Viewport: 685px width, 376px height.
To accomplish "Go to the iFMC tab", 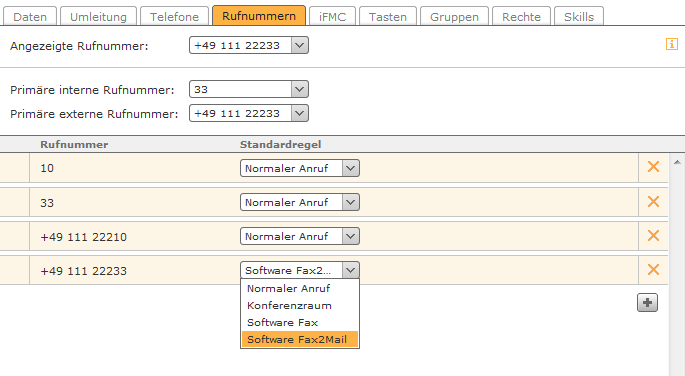I will pos(332,17).
